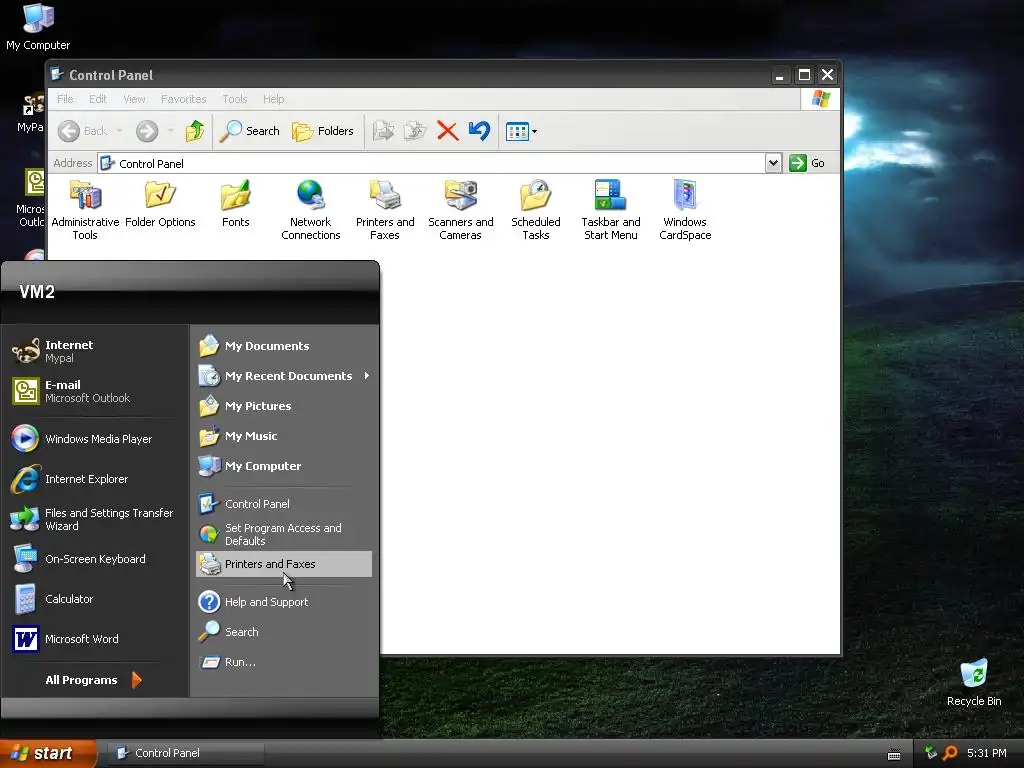Image resolution: width=1024 pixels, height=768 pixels.
Task: Launch Internet Mypal from Start menu
Action: (x=95, y=351)
